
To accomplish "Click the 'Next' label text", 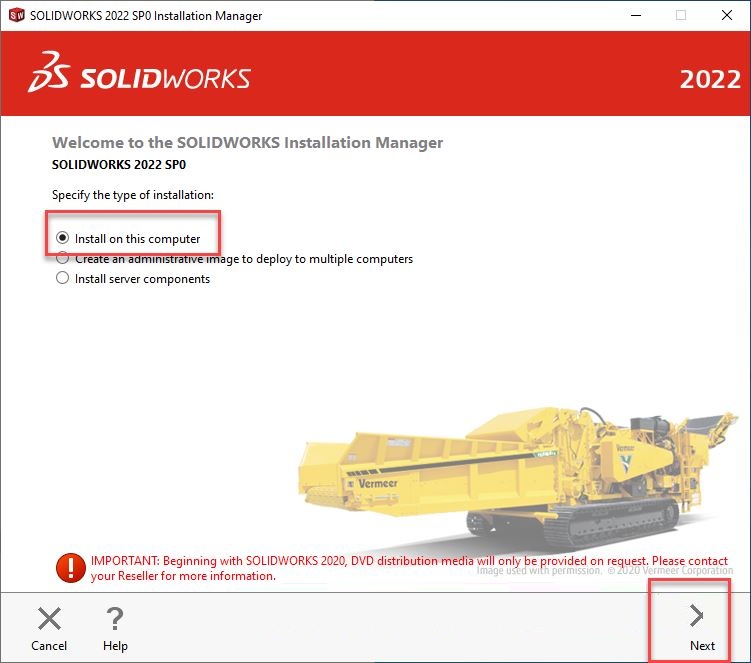I will coord(702,646).
